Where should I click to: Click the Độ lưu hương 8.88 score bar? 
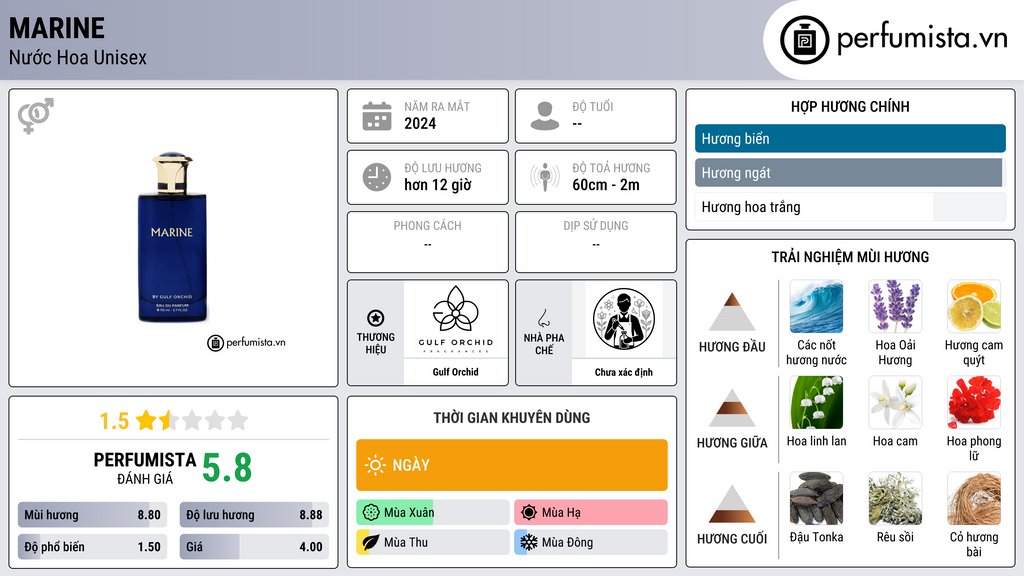coord(254,515)
